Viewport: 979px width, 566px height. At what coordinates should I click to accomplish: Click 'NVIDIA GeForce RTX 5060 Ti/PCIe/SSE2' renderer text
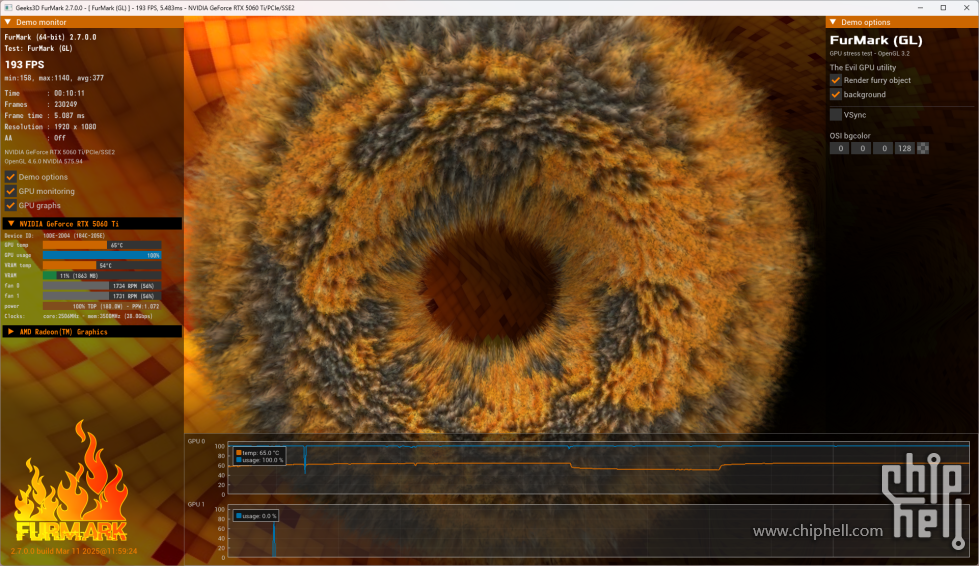60,152
